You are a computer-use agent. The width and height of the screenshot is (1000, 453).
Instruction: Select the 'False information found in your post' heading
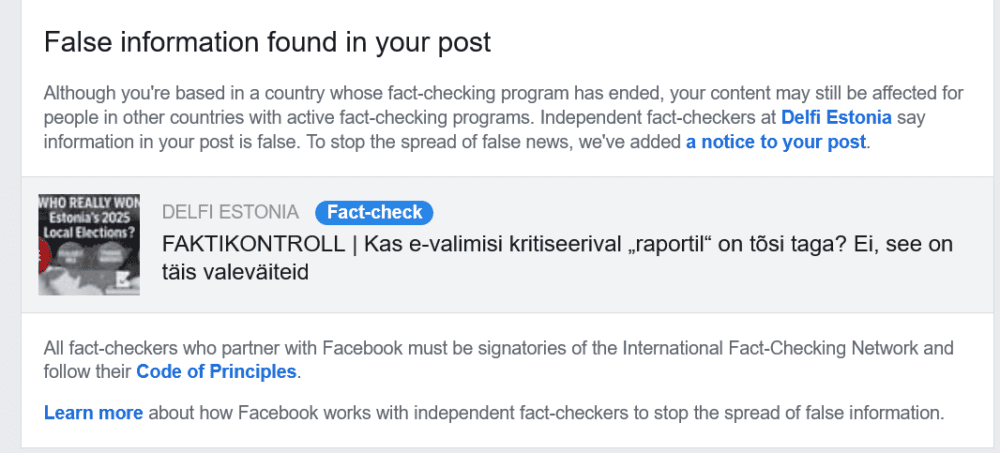[268, 43]
